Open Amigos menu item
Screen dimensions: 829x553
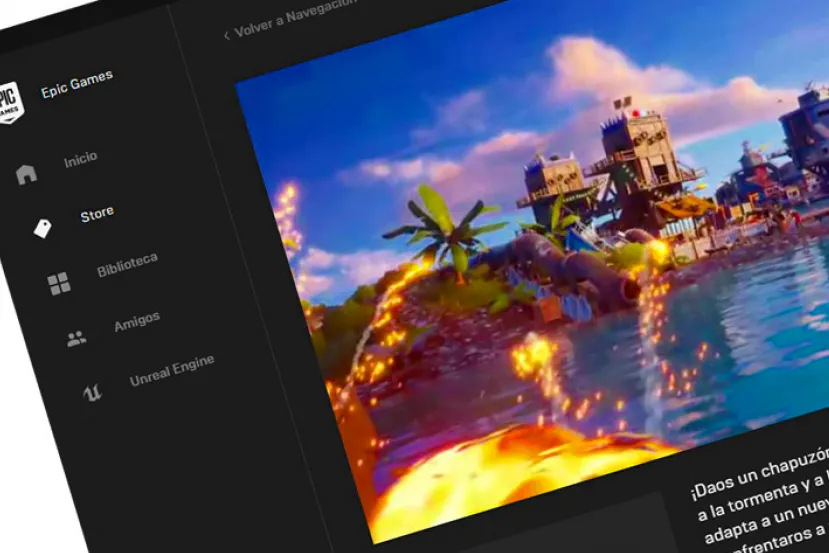[x=137, y=321]
